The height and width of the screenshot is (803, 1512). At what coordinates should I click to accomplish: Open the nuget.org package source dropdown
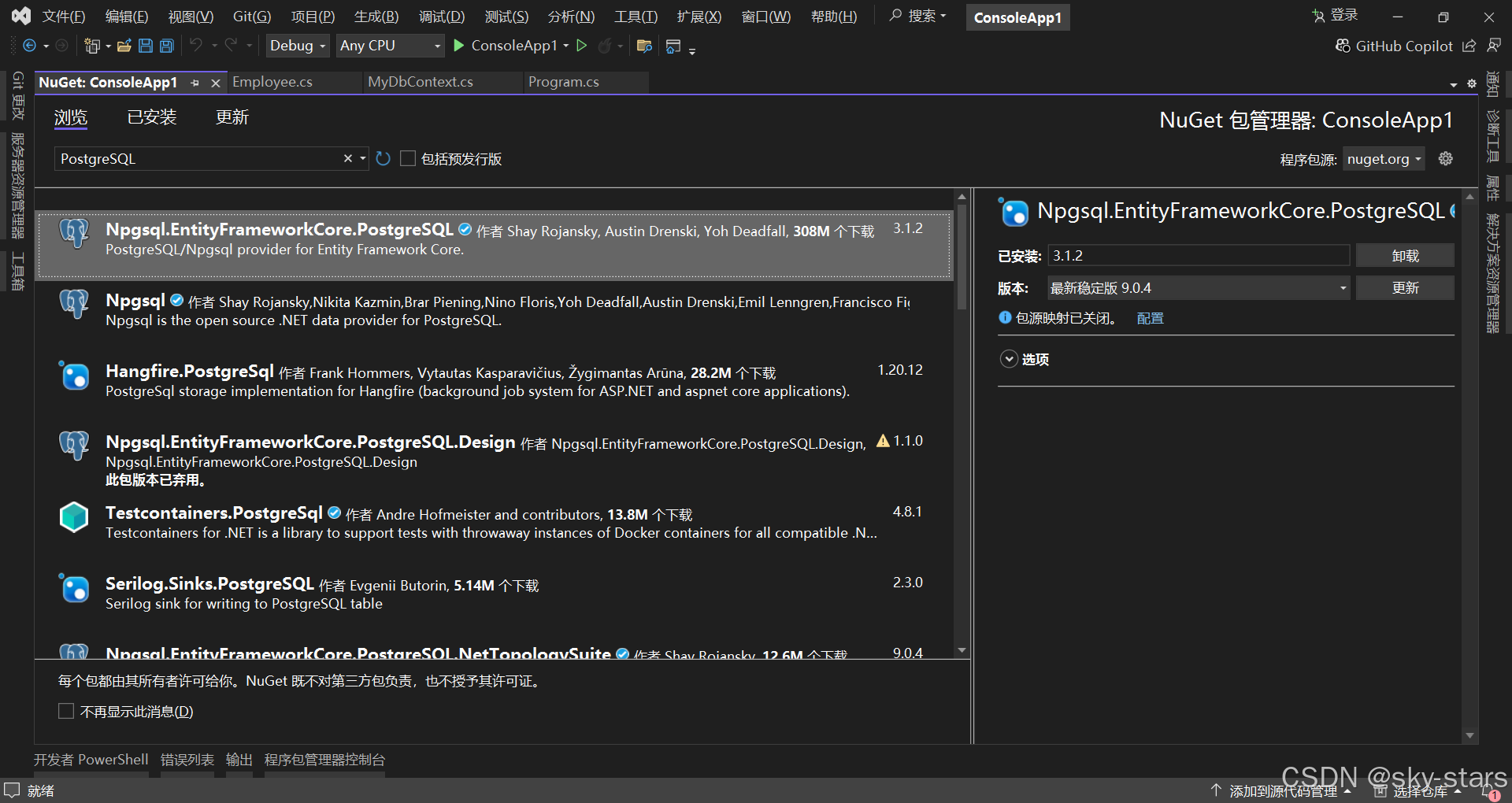click(x=1384, y=159)
